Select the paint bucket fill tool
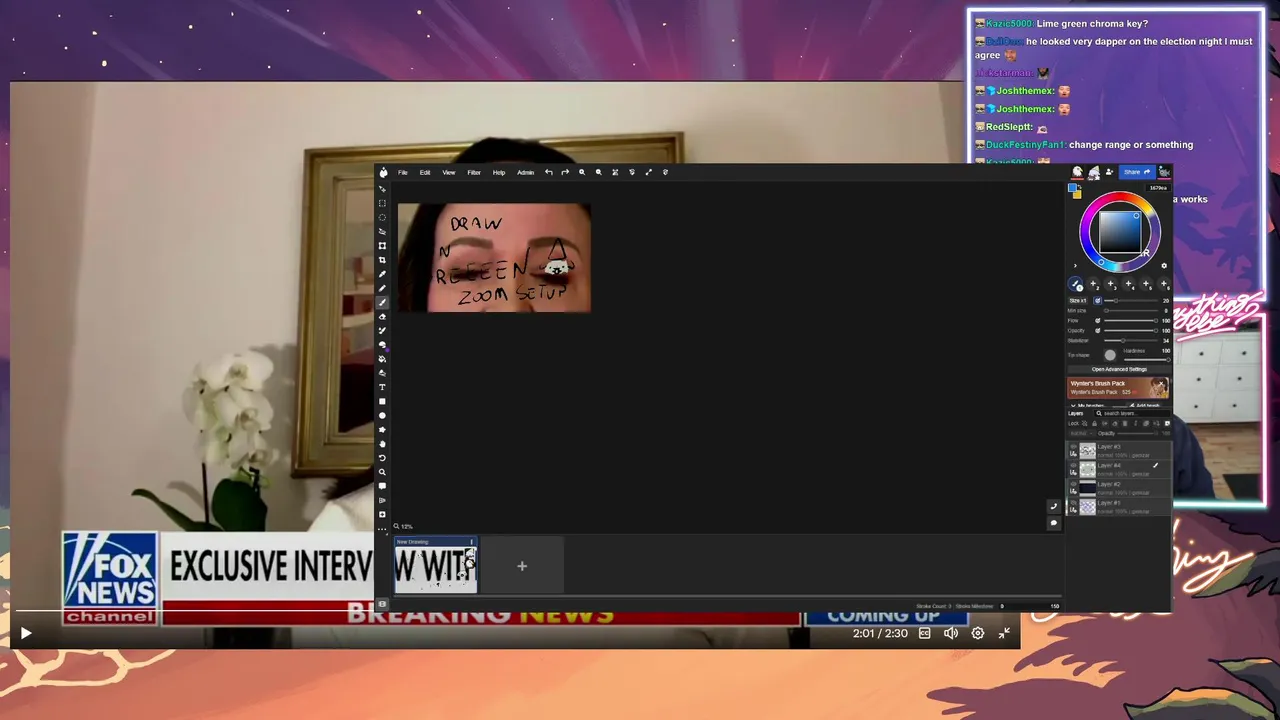 tap(382, 359)
